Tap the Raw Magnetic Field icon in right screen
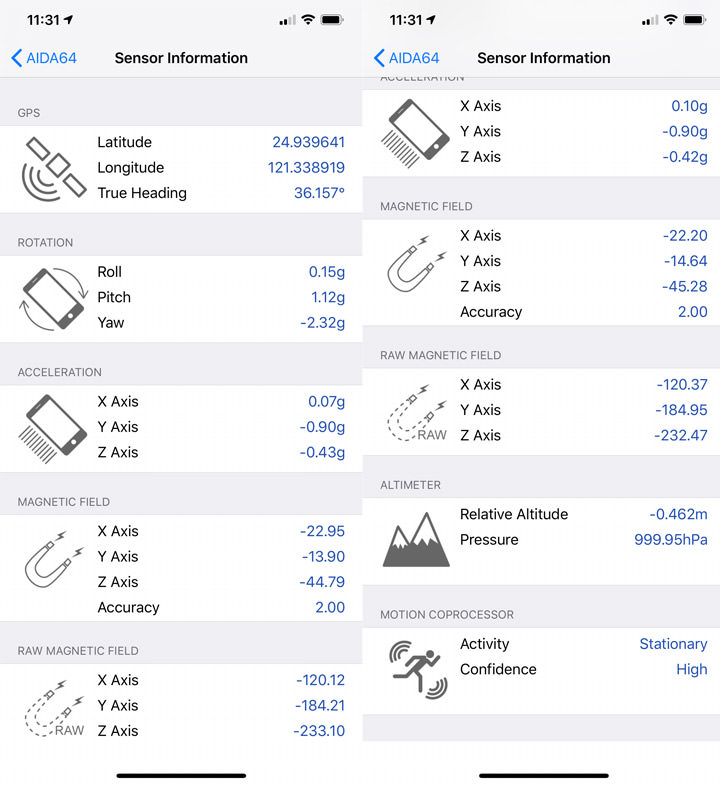Viewport: 720px width, 785px height. pos(416,411)
